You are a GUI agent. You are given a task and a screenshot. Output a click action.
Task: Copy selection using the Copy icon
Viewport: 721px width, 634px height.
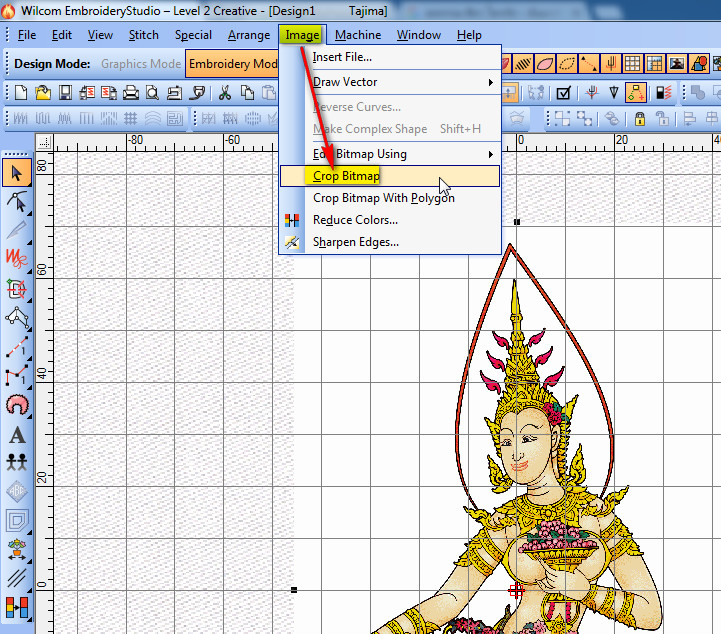[x=247, y=93]
